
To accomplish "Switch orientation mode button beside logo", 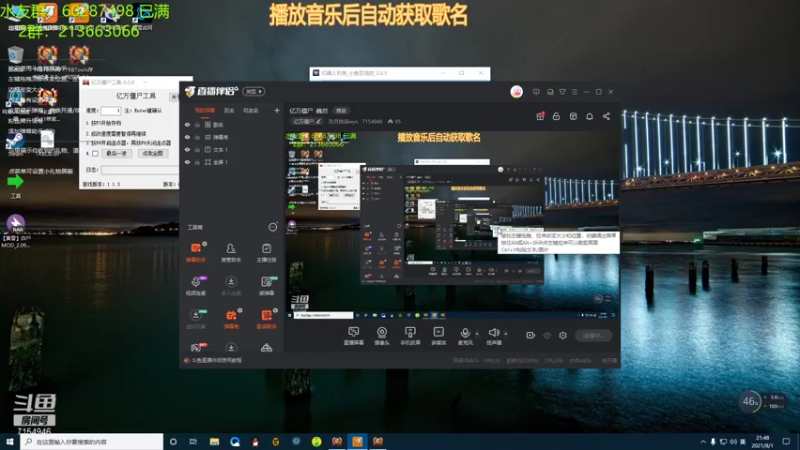I will (254, 91).
